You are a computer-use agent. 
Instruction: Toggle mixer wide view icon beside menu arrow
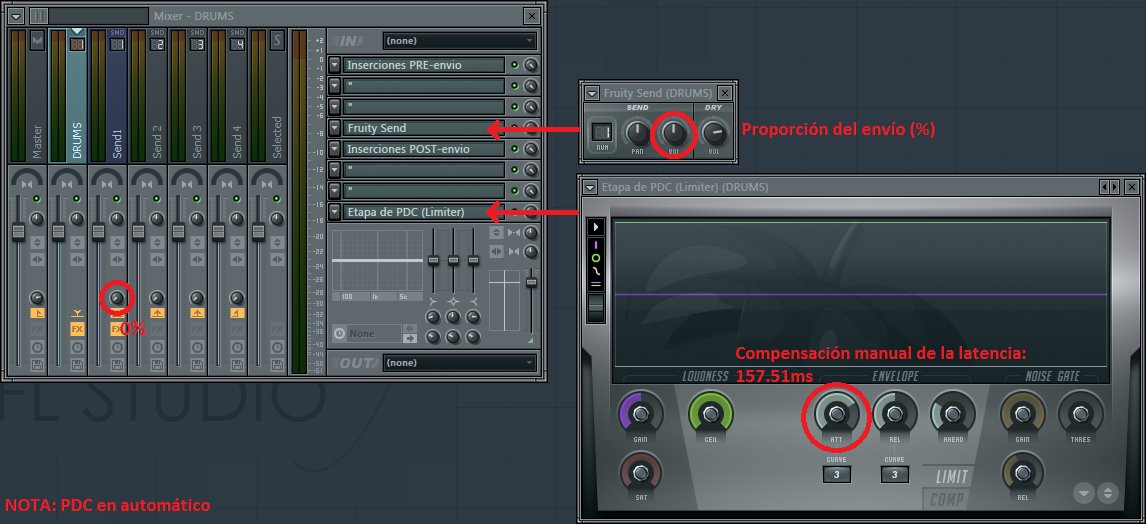coord(39,15)
